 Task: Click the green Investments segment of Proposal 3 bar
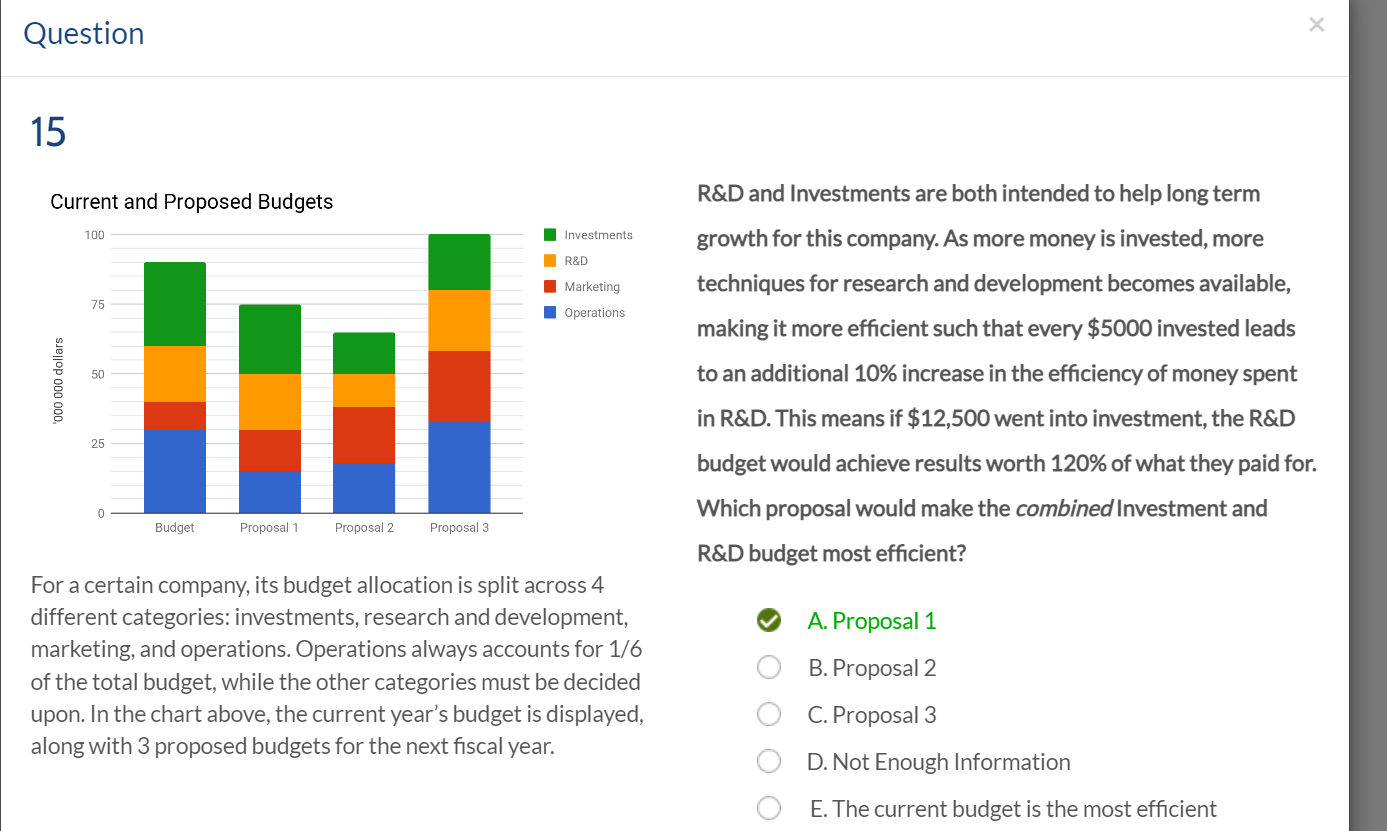click(459, 262)
